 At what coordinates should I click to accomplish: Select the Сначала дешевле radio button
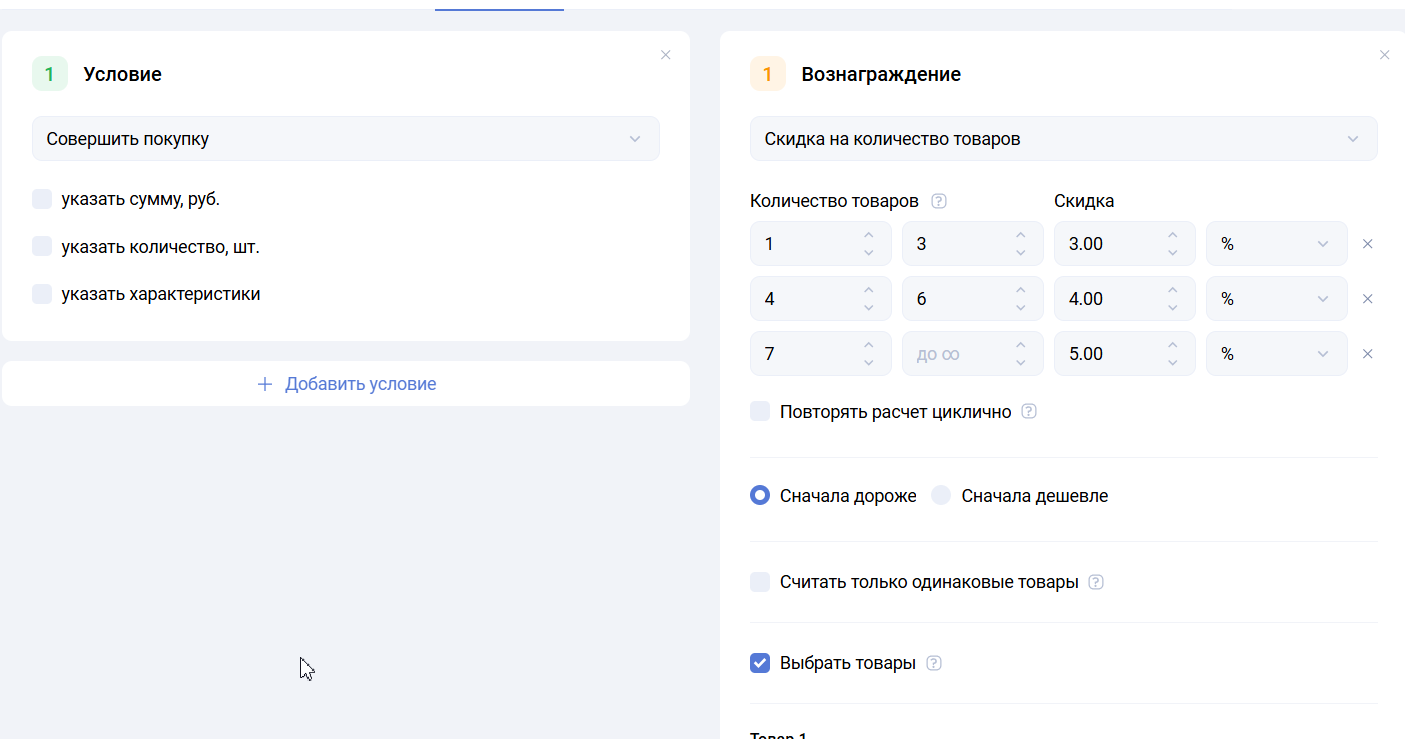pyautogui.click(x=941, y=496)
